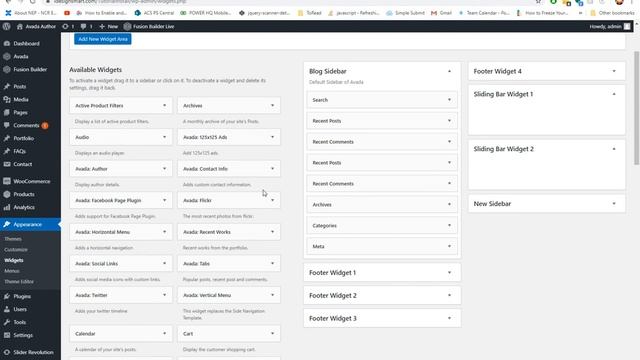
Task: Open Fusion Builder from sidebar icon
Action: 7,69
